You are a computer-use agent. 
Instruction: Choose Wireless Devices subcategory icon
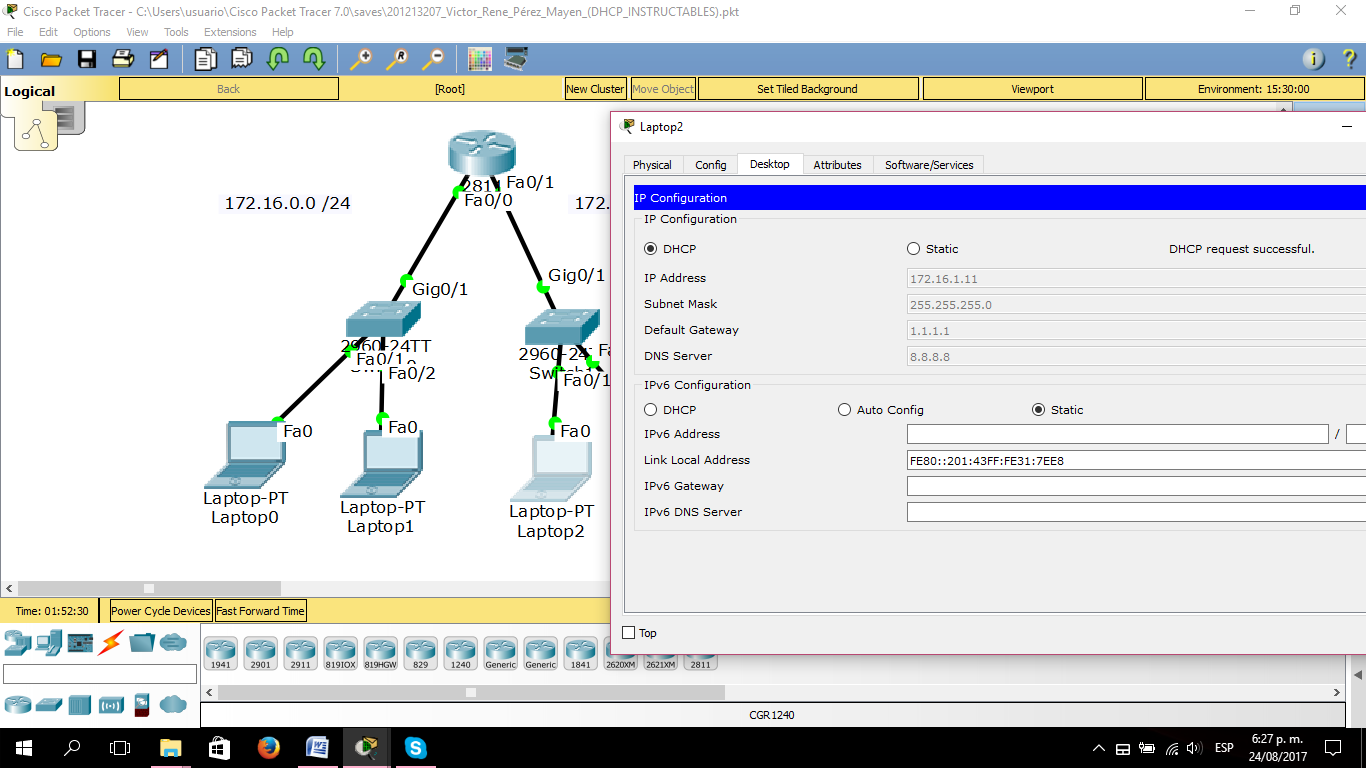point(111,705)
